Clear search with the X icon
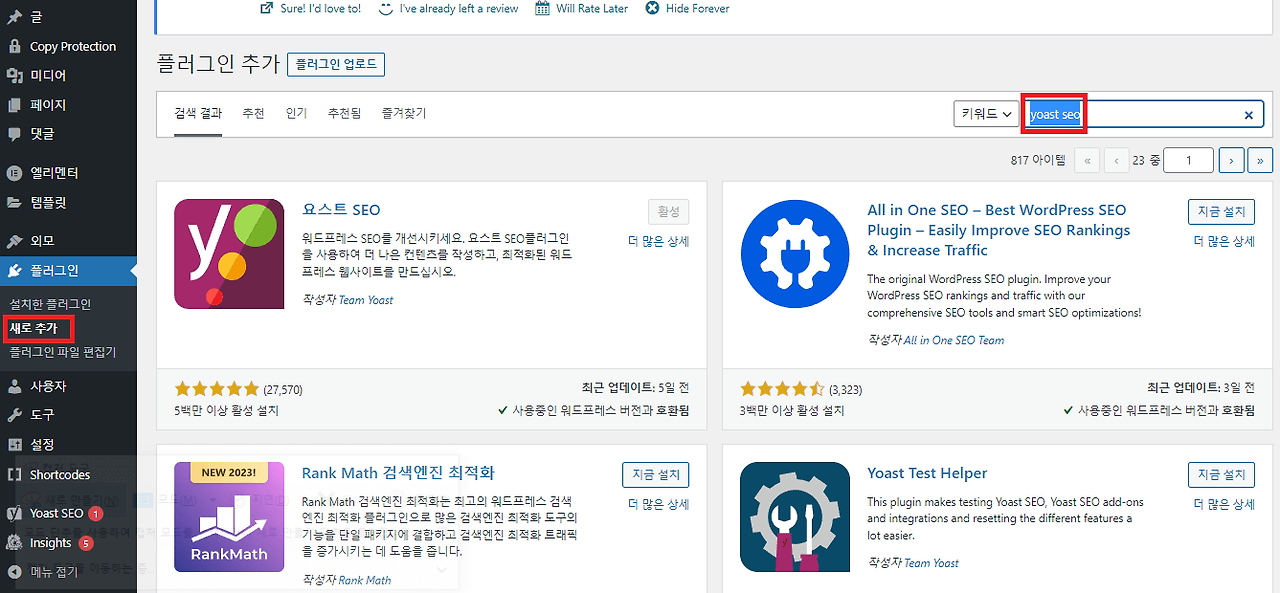1280x593 pixels. pos(1248,115)
